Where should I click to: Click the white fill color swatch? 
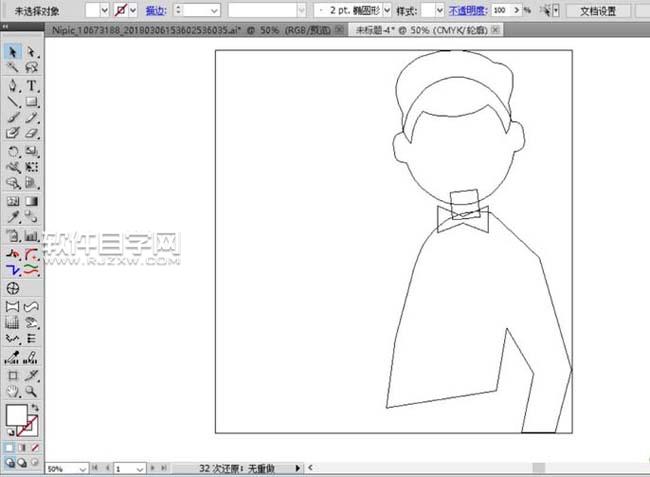pos(16,416)
